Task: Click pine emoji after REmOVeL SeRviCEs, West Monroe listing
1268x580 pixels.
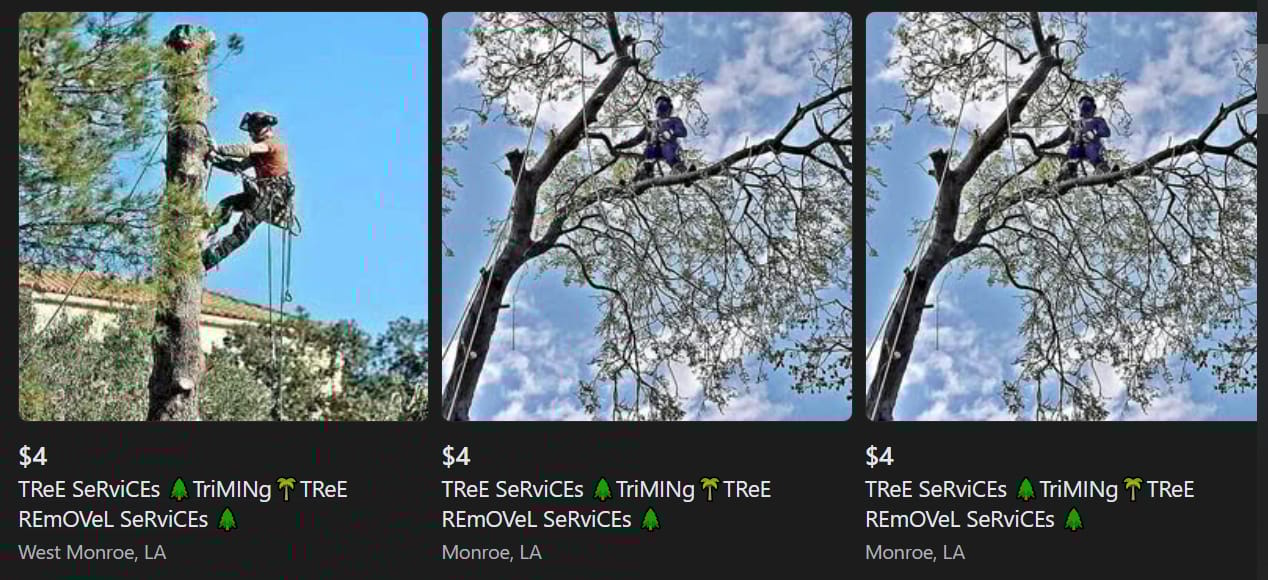Action: 227,519
